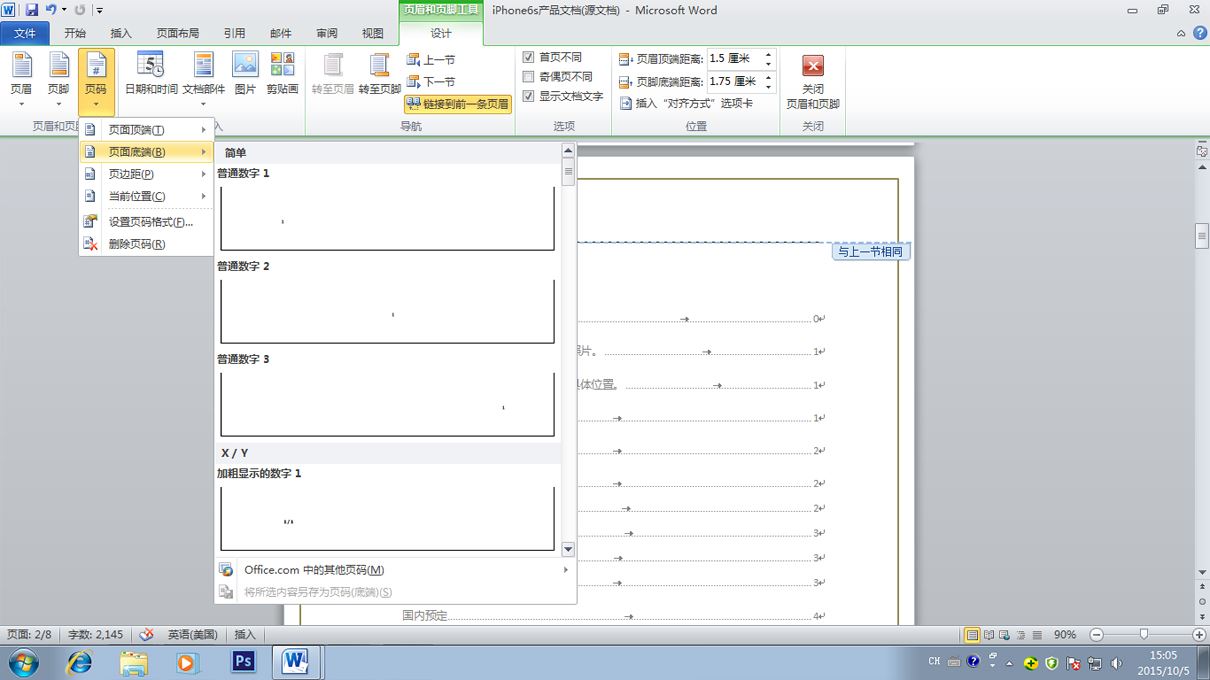
Task: Go to 下一节 (Next Section)
Action: tap(431, 82)
